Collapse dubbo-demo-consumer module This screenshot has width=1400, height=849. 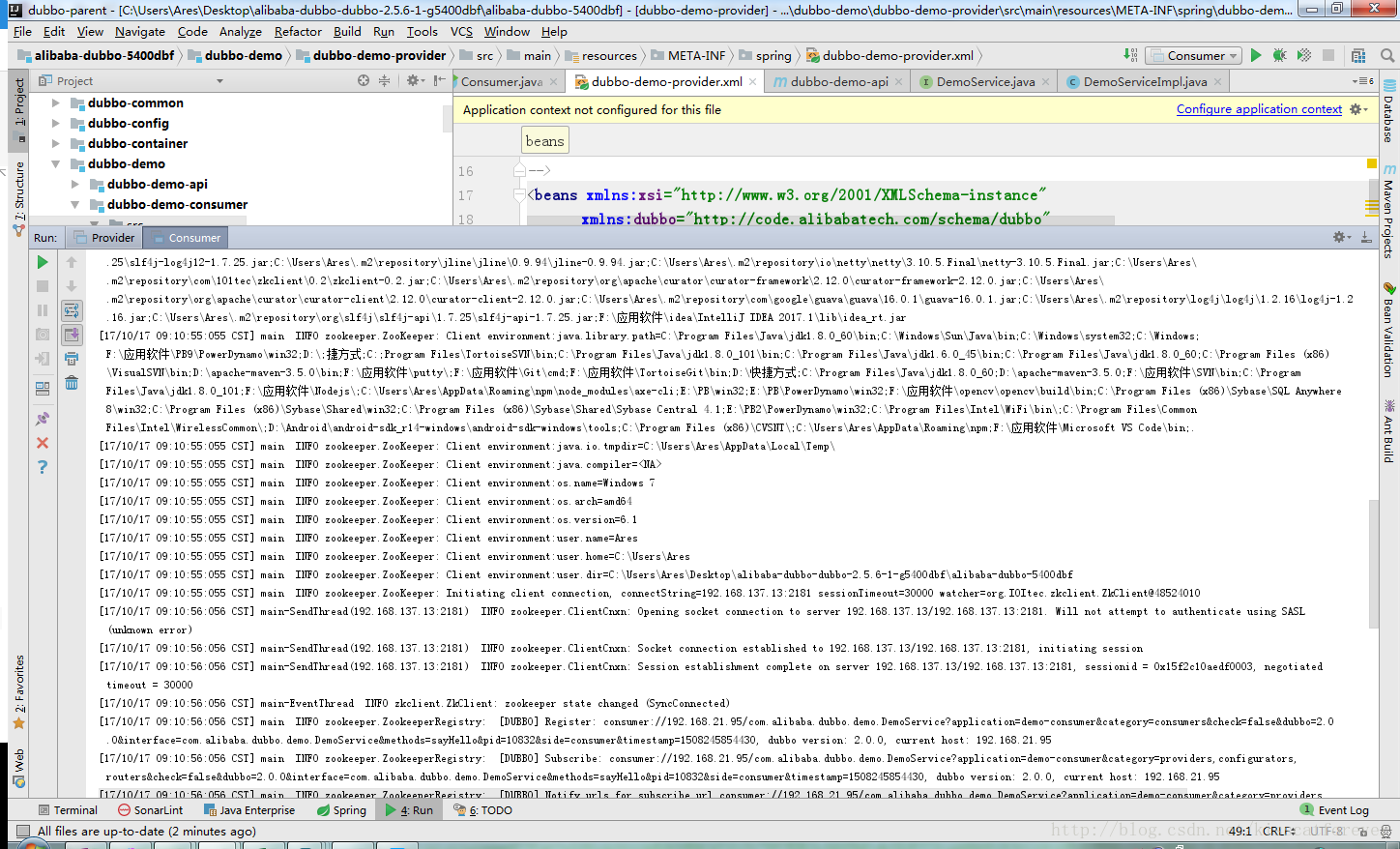74,204
